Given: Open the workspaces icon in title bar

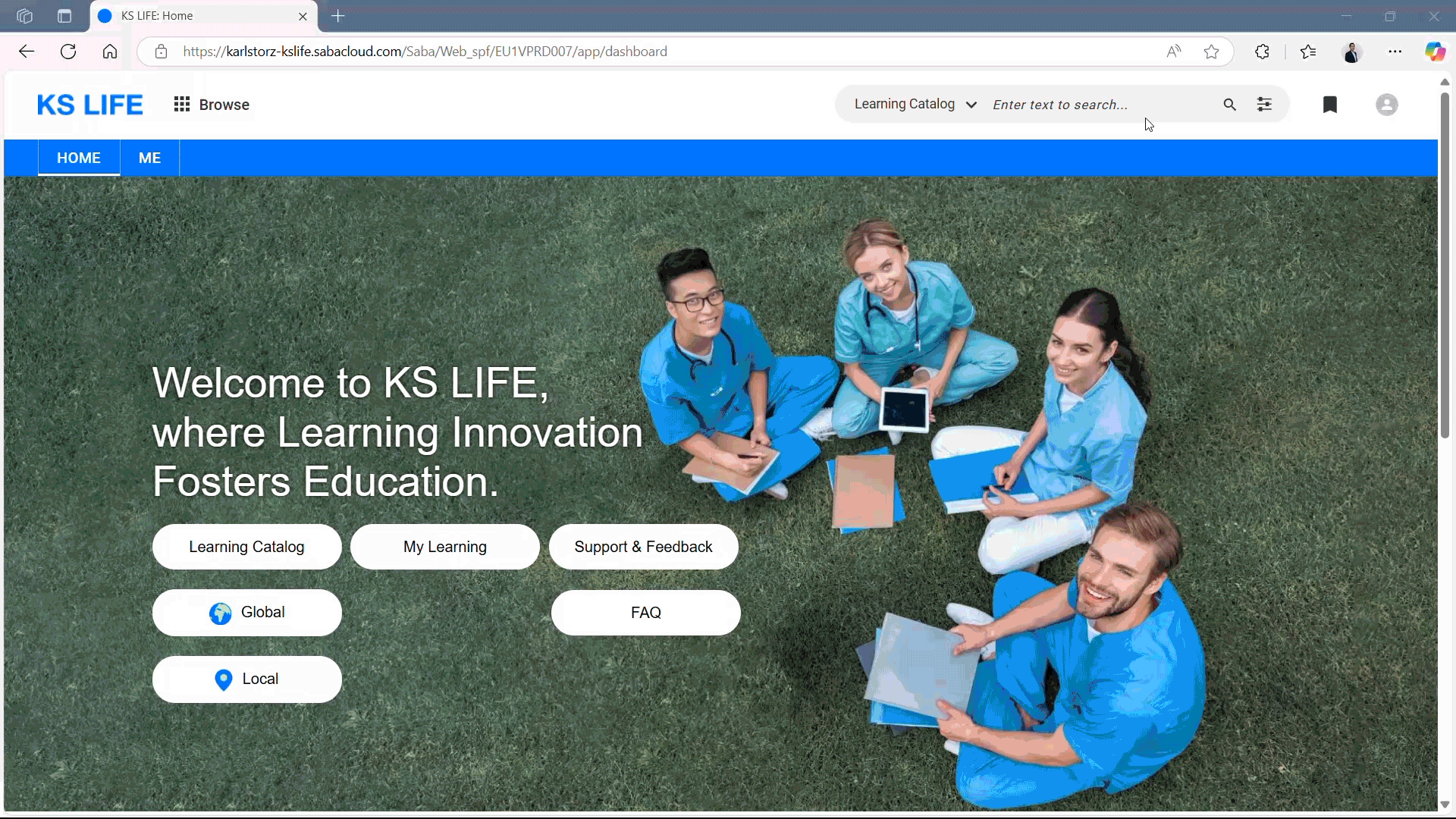Looking at the screenshot, I should pos(24,16).
